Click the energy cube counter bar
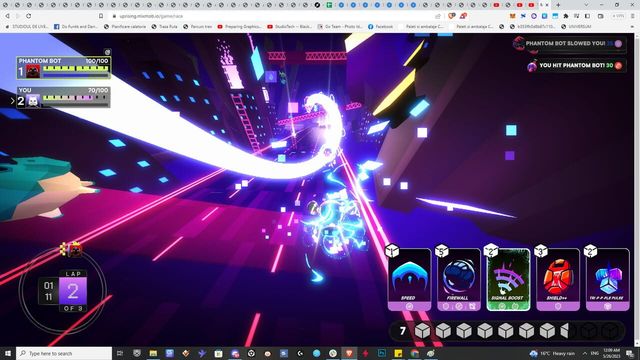The height and width of the screenshot is (360, 640). tap(507, 331)
